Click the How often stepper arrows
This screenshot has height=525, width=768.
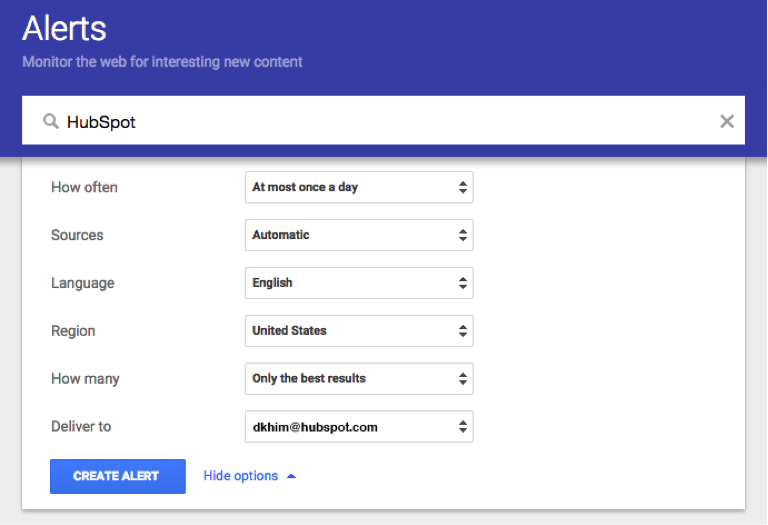click(462, 187)
